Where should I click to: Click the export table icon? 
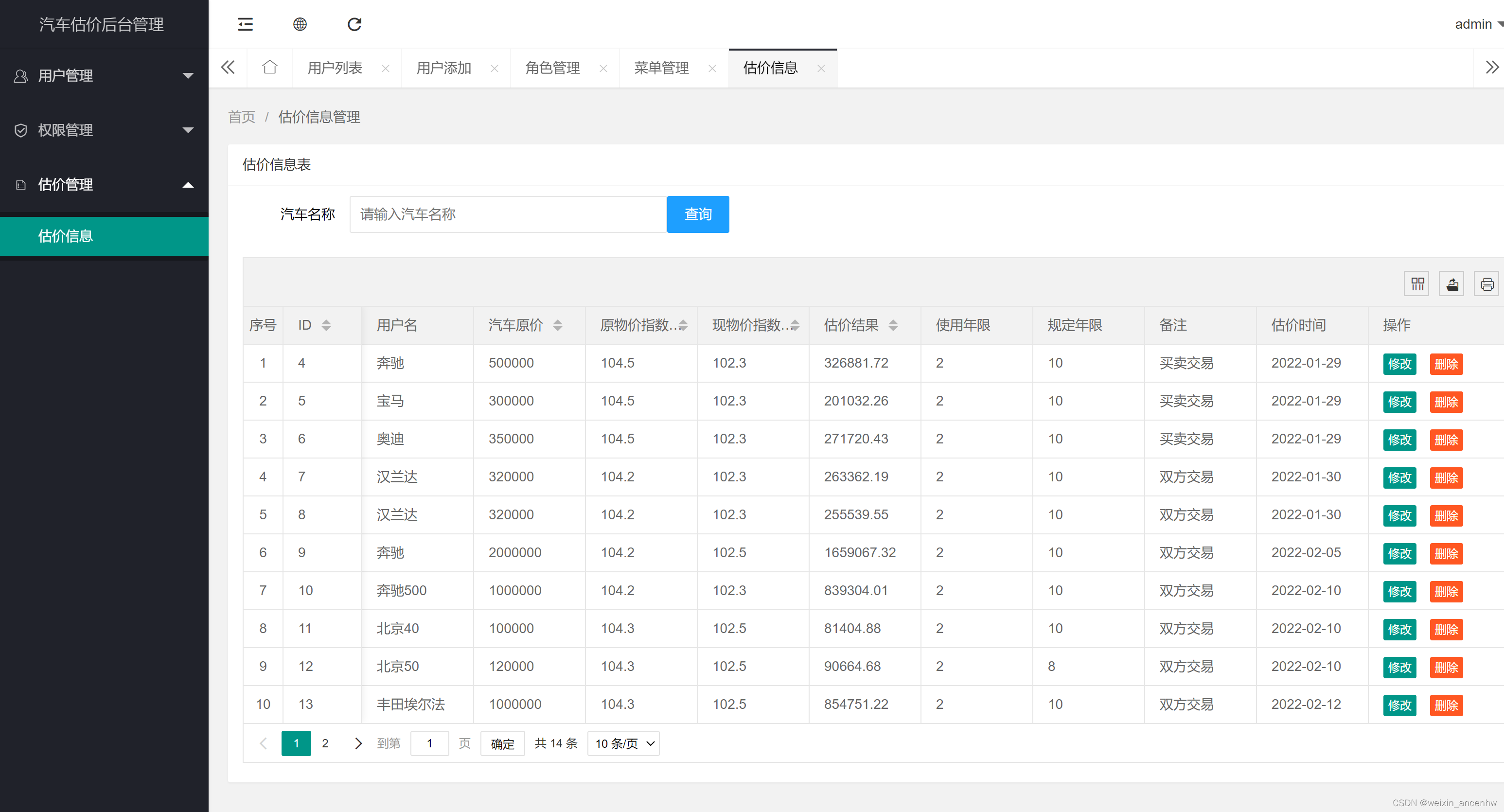click(1451, 284)
